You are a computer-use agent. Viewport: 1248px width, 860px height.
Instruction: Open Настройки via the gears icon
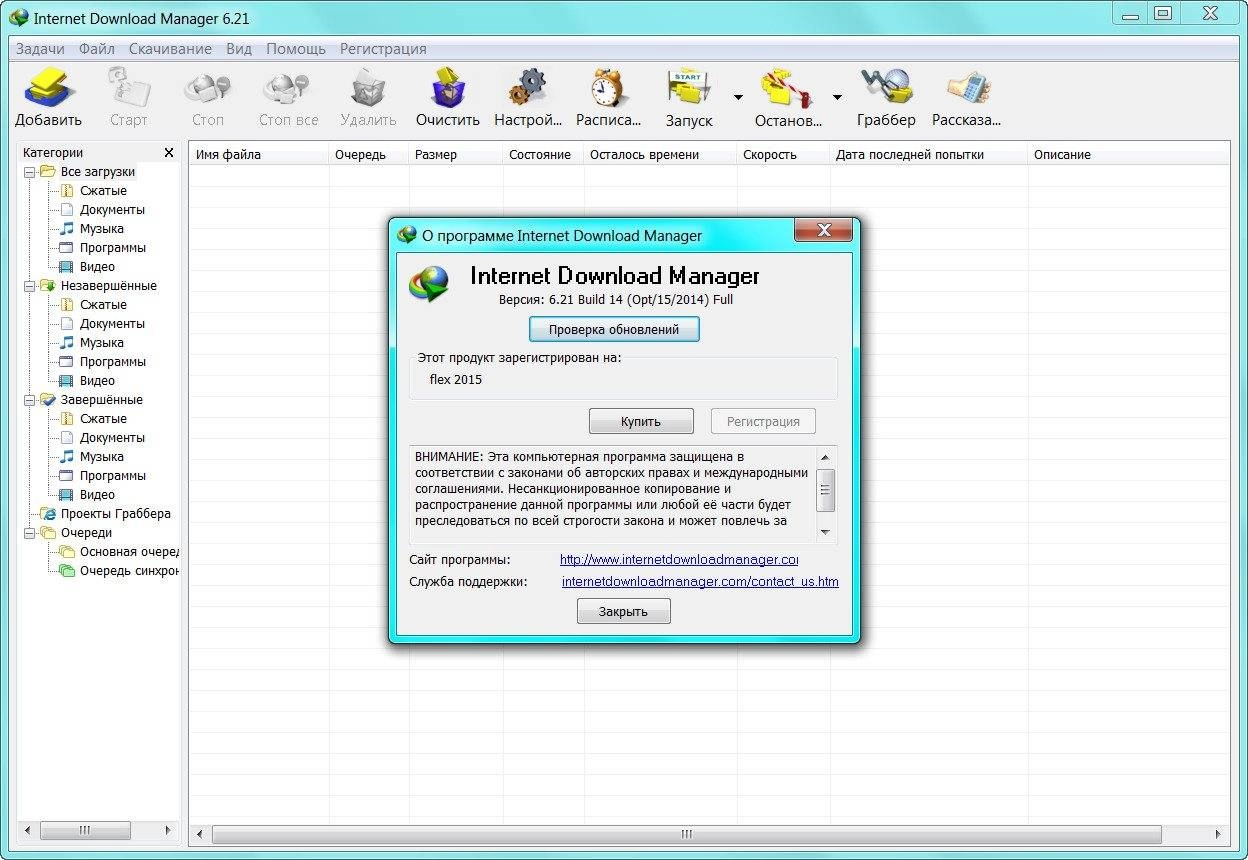click(x=528, y=88)
